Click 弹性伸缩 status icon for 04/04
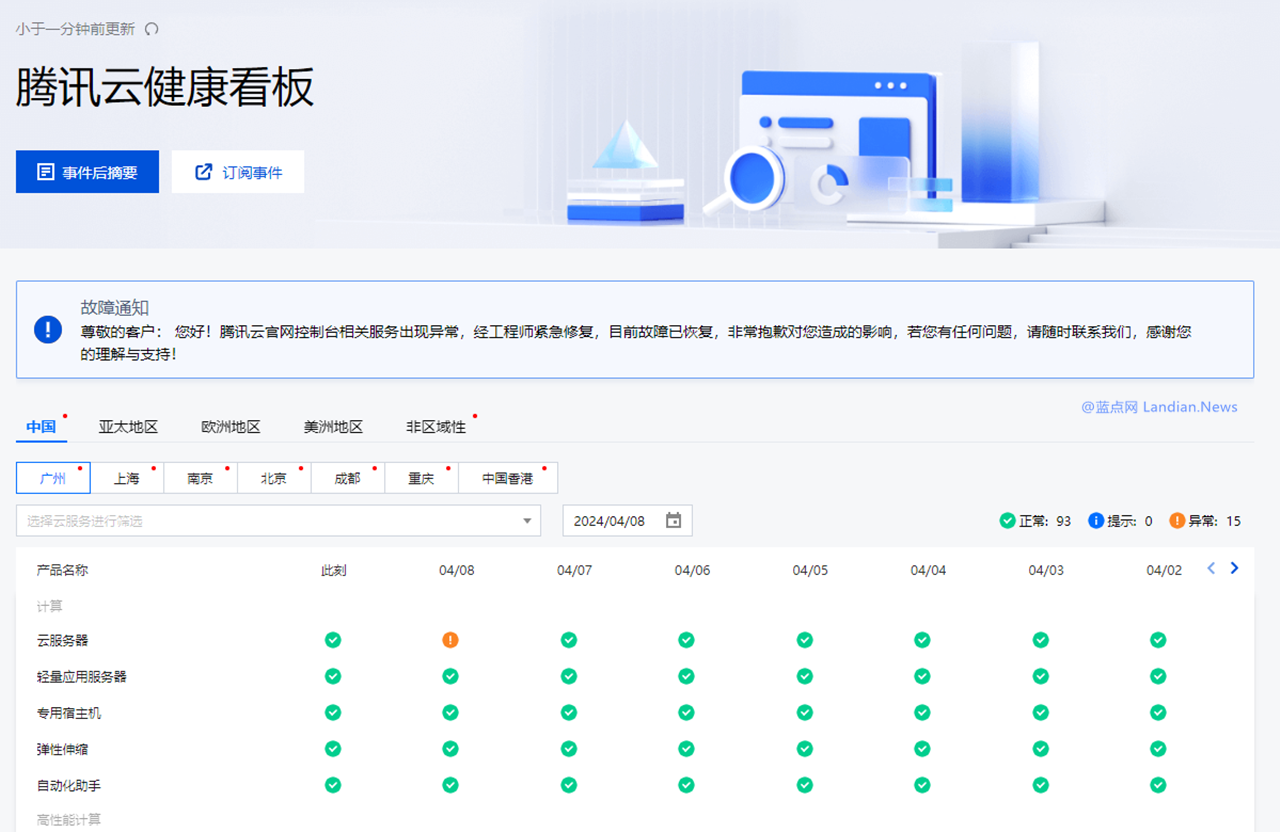1280x832 pixels. 922,749
